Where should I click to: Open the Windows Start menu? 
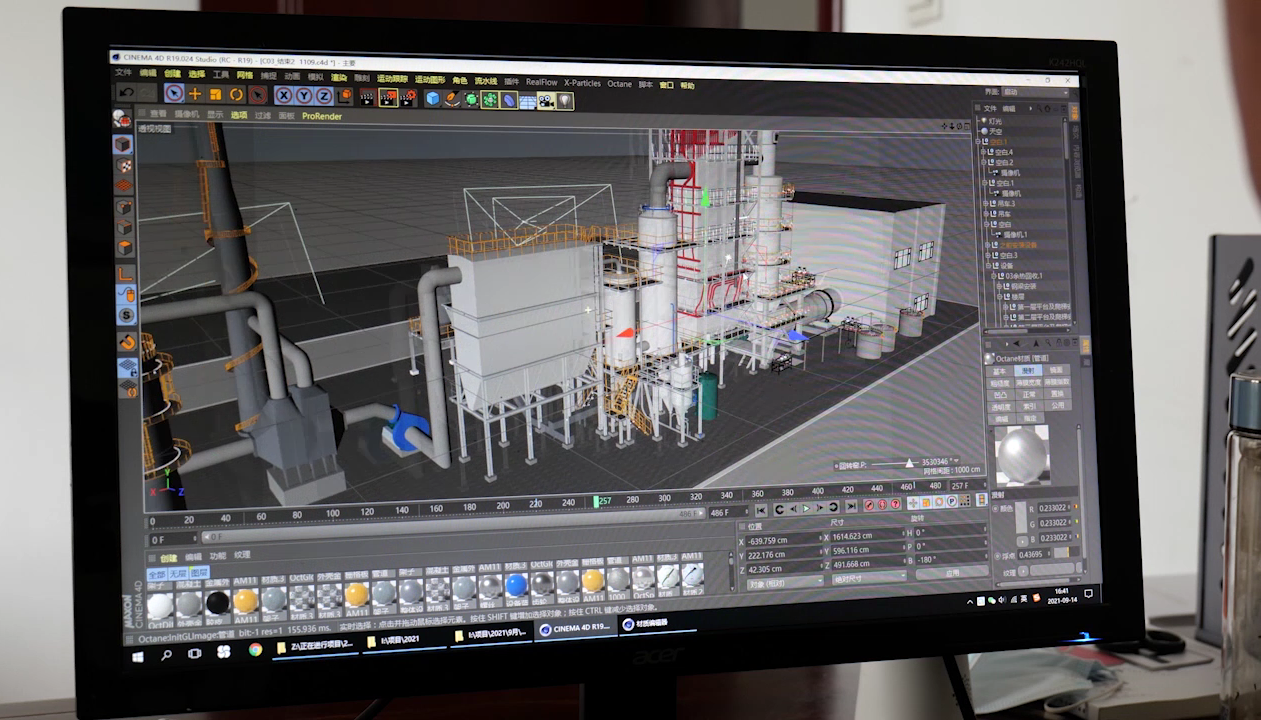pyautogui.click(x=138, y=656)
